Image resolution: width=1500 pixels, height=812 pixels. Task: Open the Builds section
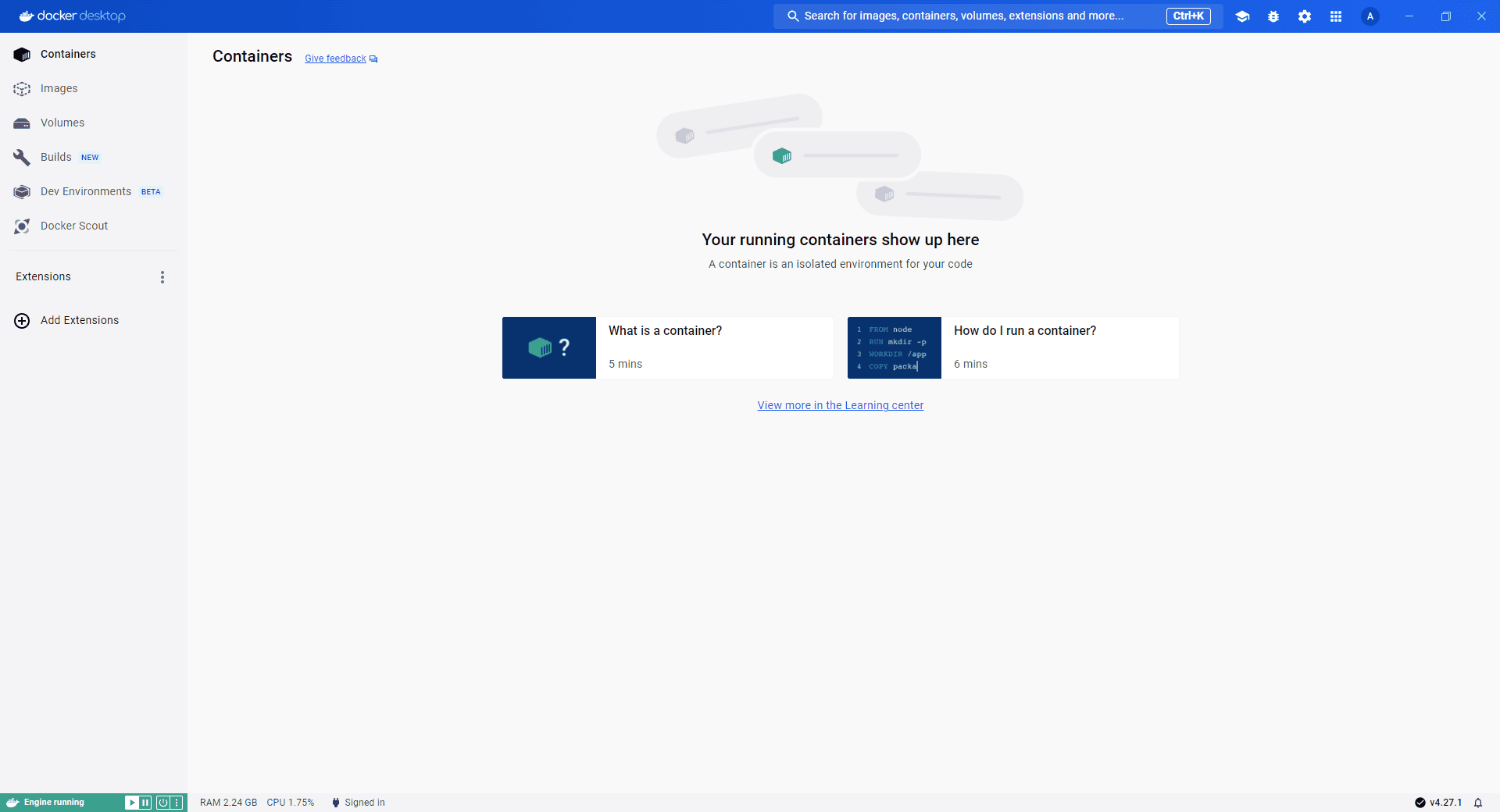click(94, 157)
